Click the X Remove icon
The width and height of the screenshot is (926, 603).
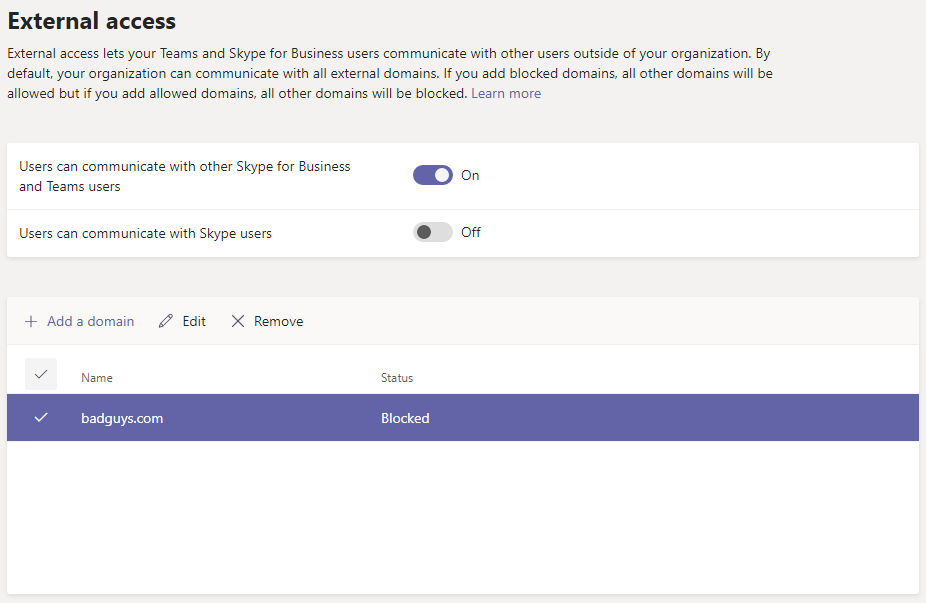click(238, 321)
